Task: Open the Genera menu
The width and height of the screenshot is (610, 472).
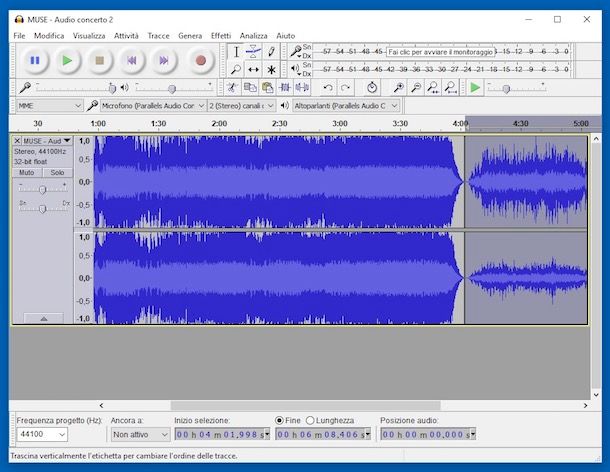Action: [190, 36]
